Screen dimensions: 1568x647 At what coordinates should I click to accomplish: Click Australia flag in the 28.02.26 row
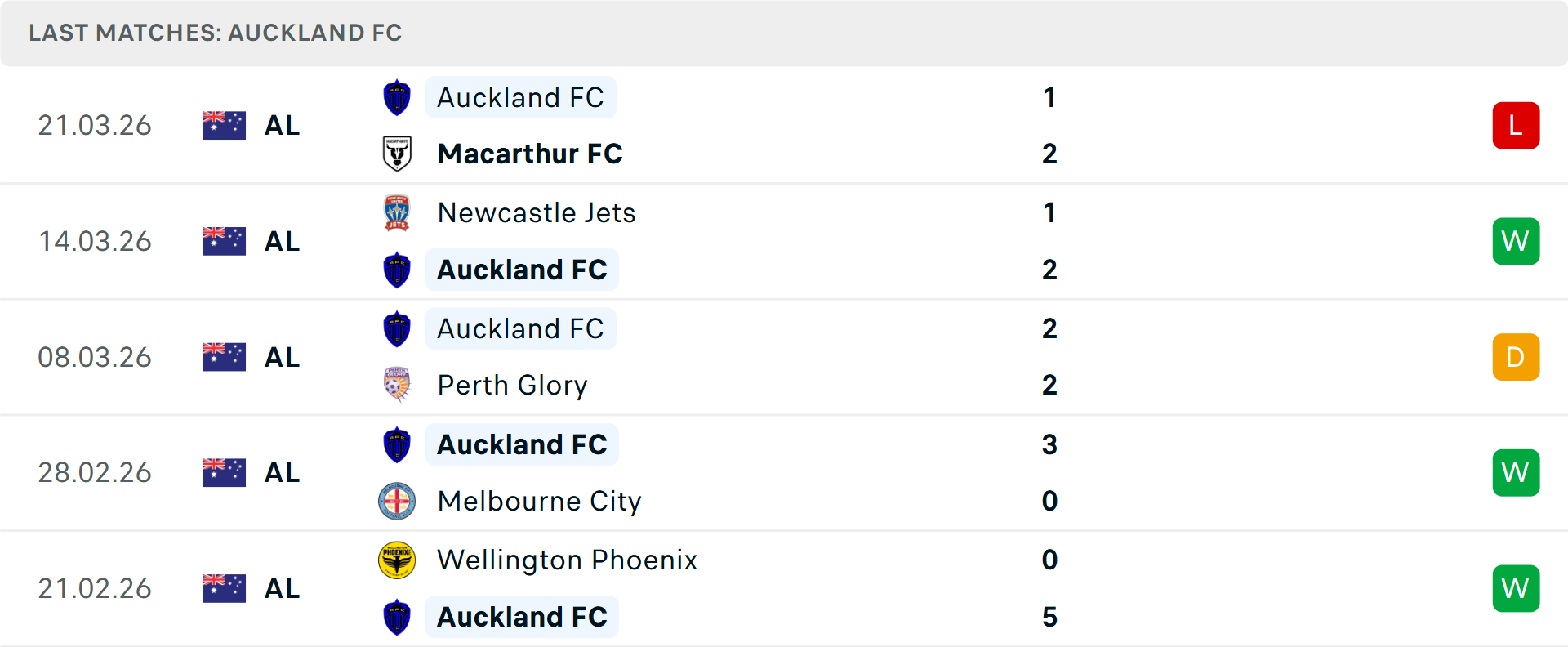[x=225, y=472]
